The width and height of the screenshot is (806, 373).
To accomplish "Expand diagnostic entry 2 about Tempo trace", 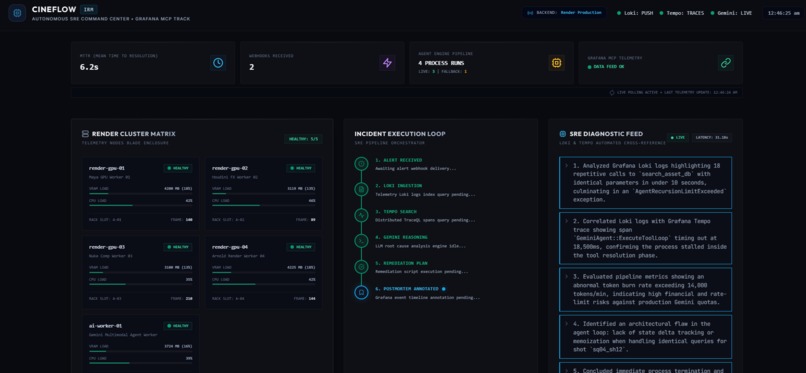I will pos(565,221).
